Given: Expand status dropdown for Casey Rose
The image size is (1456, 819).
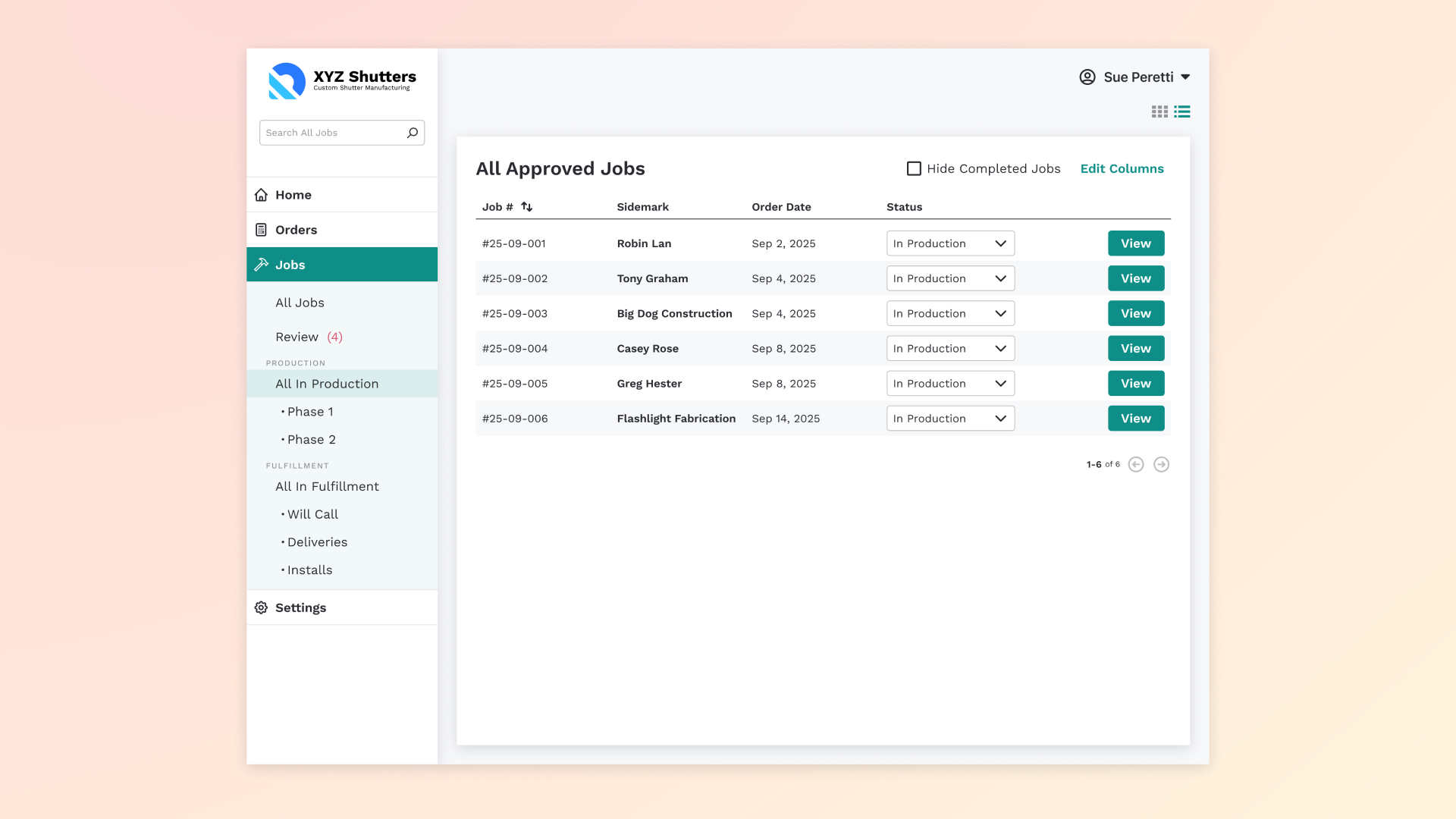Looking at the screenshot, I should coord(950,349).
